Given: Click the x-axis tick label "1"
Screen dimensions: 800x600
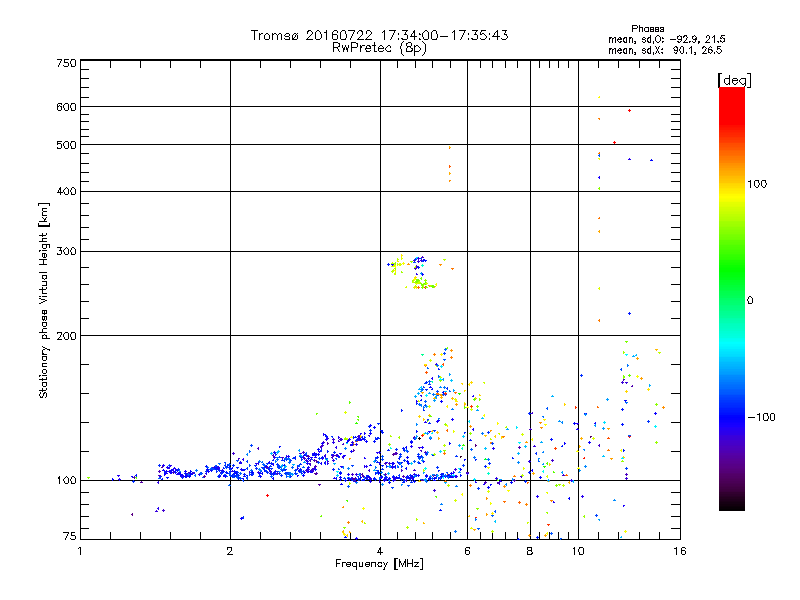Looking at the screenshot, I should tap(80, 551).
